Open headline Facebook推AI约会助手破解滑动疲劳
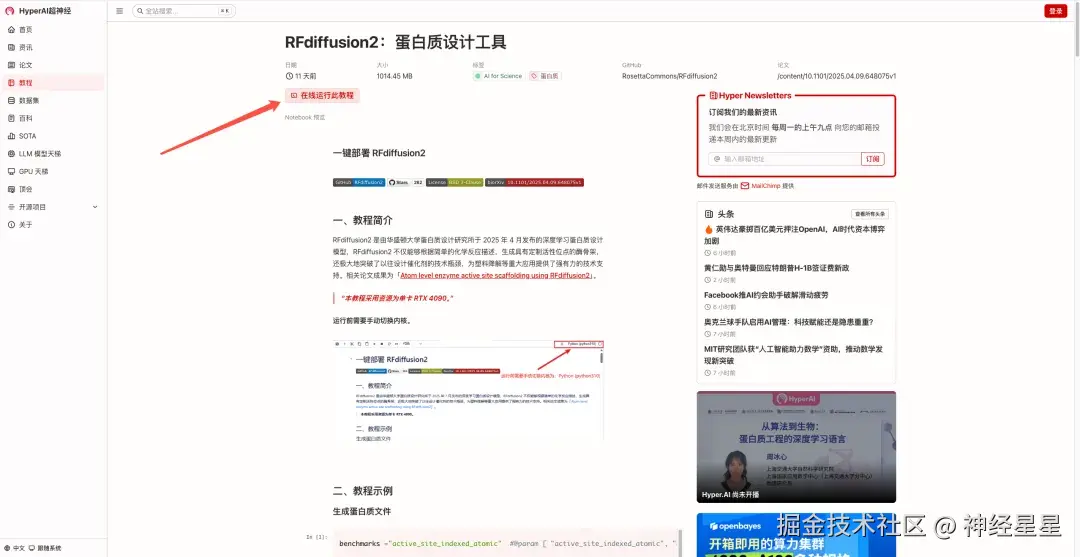Image resolution: width=1080 pixels, height=557 pixels. pos(766,295)
